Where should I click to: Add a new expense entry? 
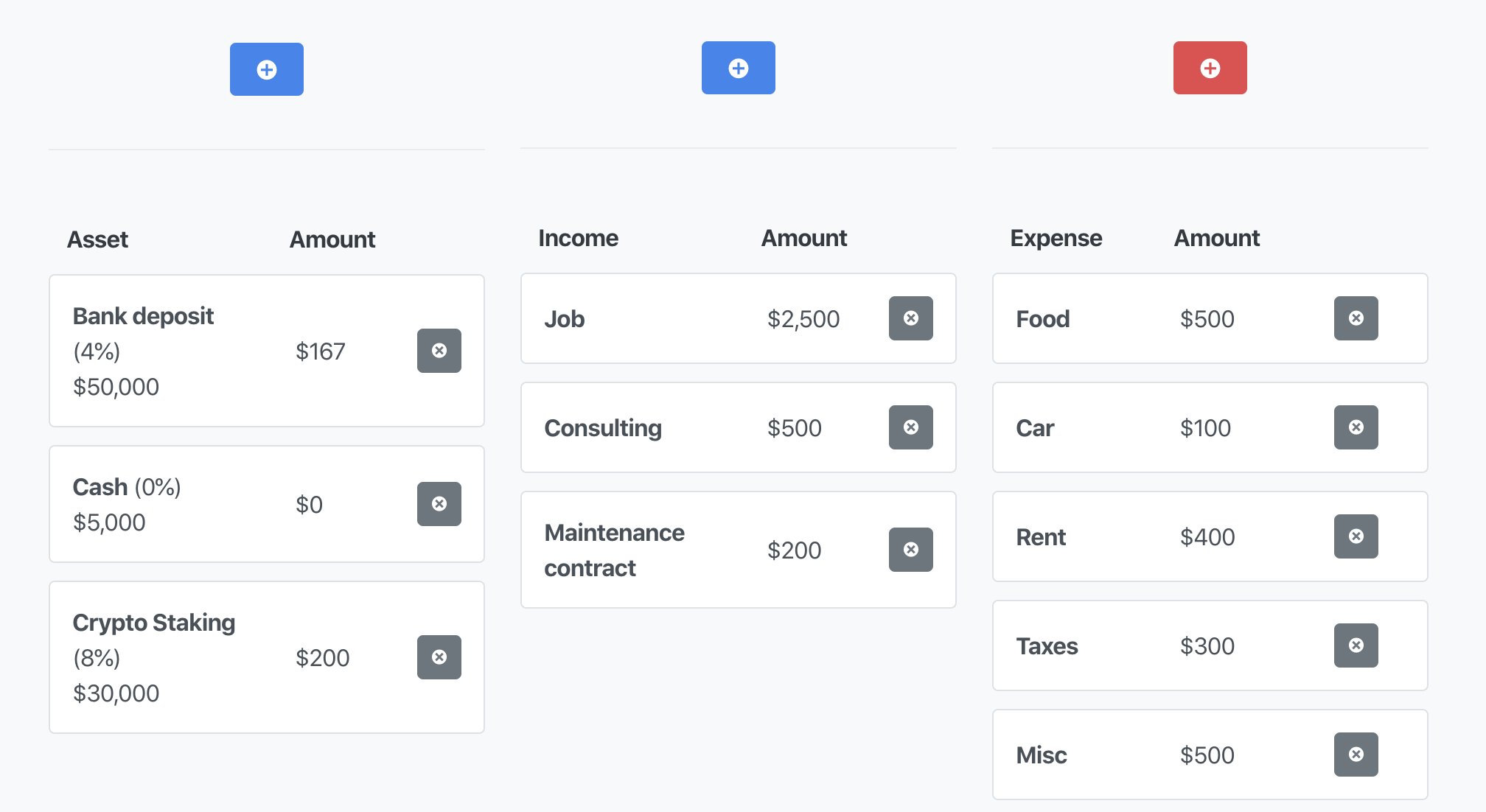(1210, 67)
